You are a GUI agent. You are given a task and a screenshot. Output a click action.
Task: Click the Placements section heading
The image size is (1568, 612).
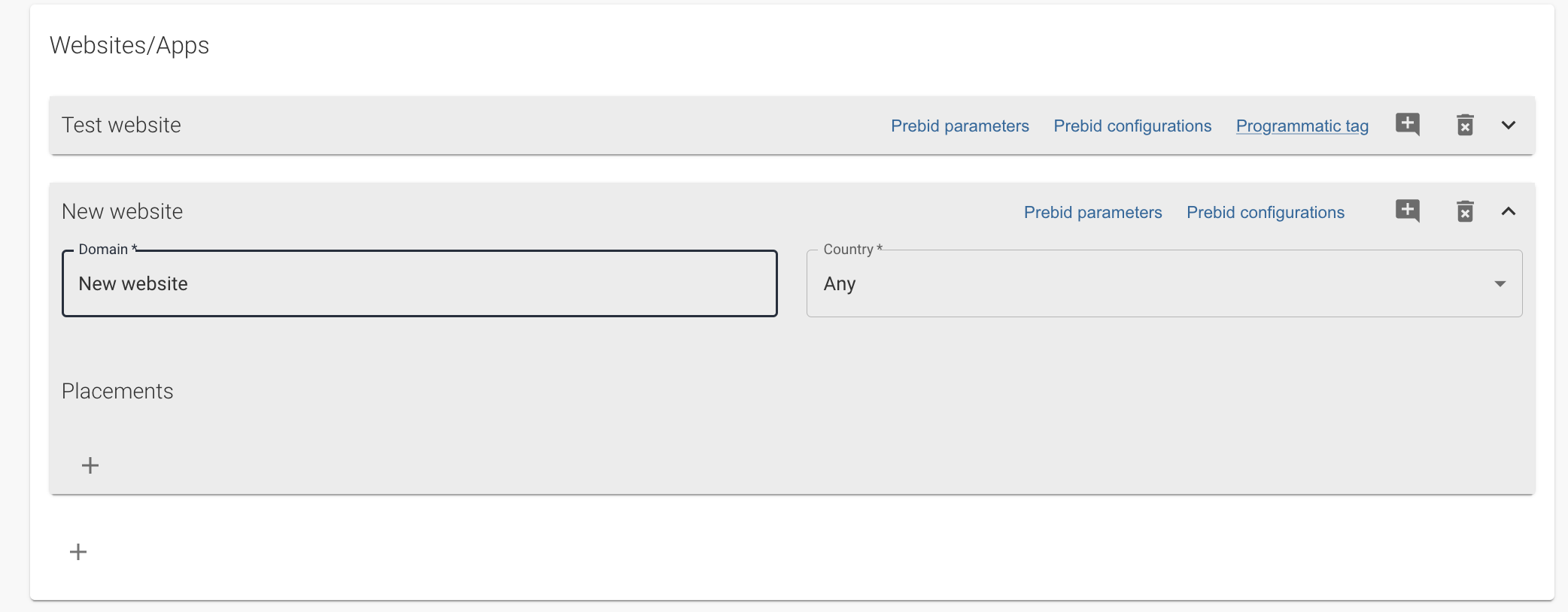point(117,391)
